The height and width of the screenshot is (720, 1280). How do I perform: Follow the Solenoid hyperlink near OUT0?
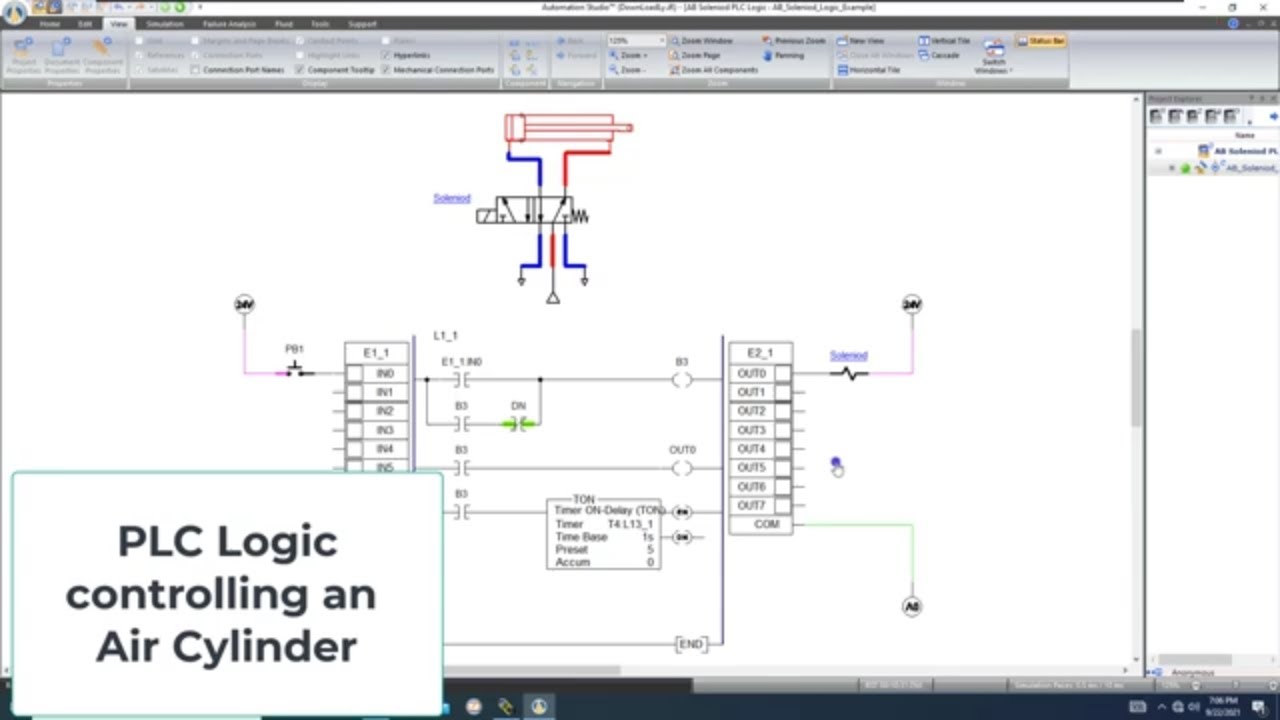coord(848,355)
